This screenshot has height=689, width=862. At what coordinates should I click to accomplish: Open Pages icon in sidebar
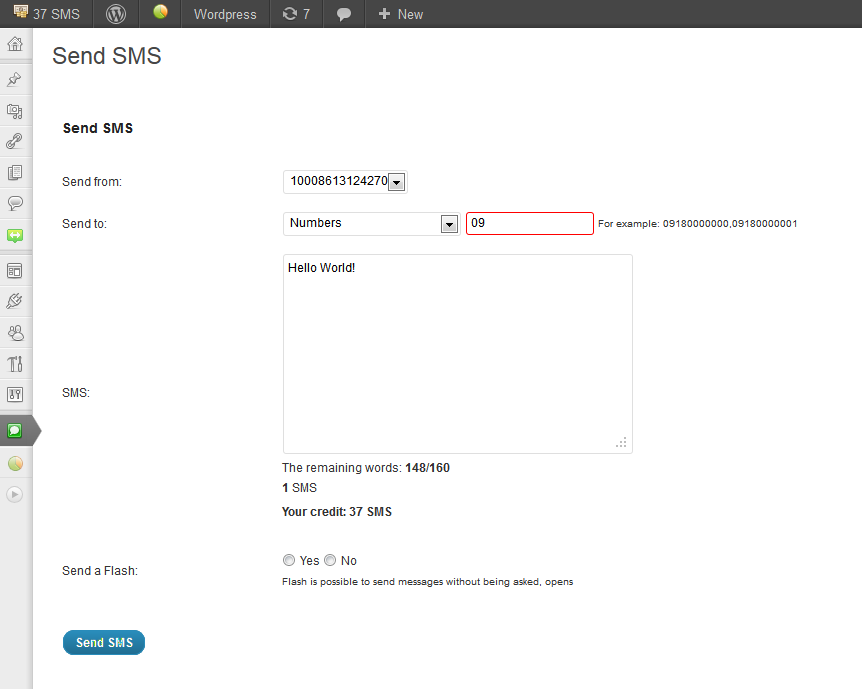coord(15,173)
